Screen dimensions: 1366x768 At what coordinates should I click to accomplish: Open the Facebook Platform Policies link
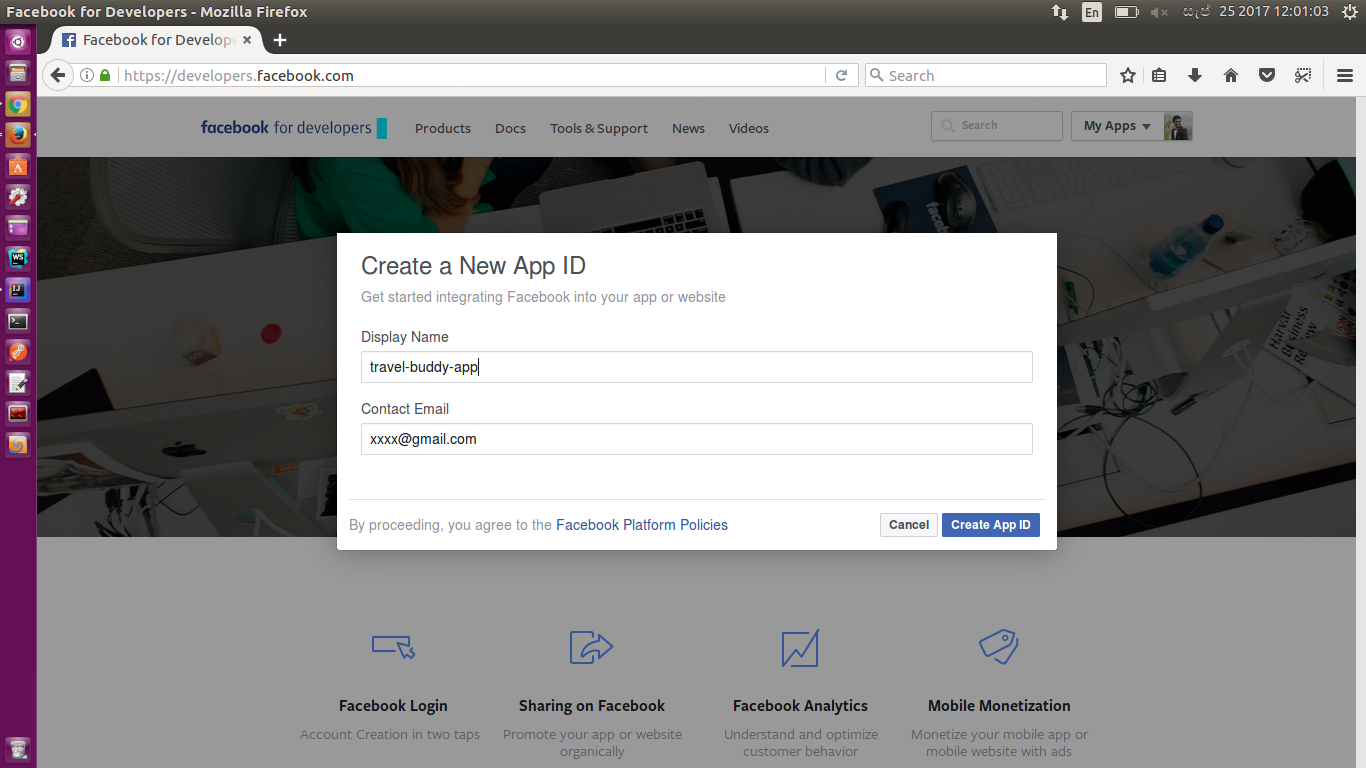642,525
